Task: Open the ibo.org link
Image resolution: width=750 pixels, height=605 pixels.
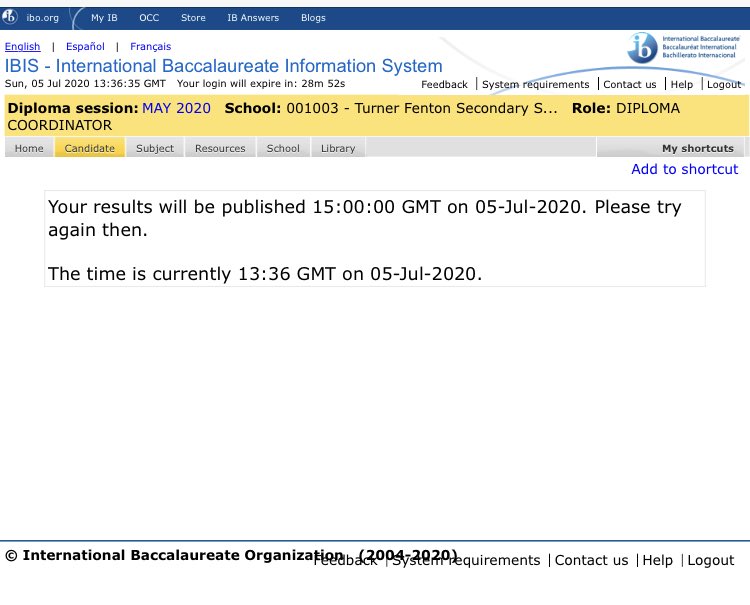Action: click(43, 18)
